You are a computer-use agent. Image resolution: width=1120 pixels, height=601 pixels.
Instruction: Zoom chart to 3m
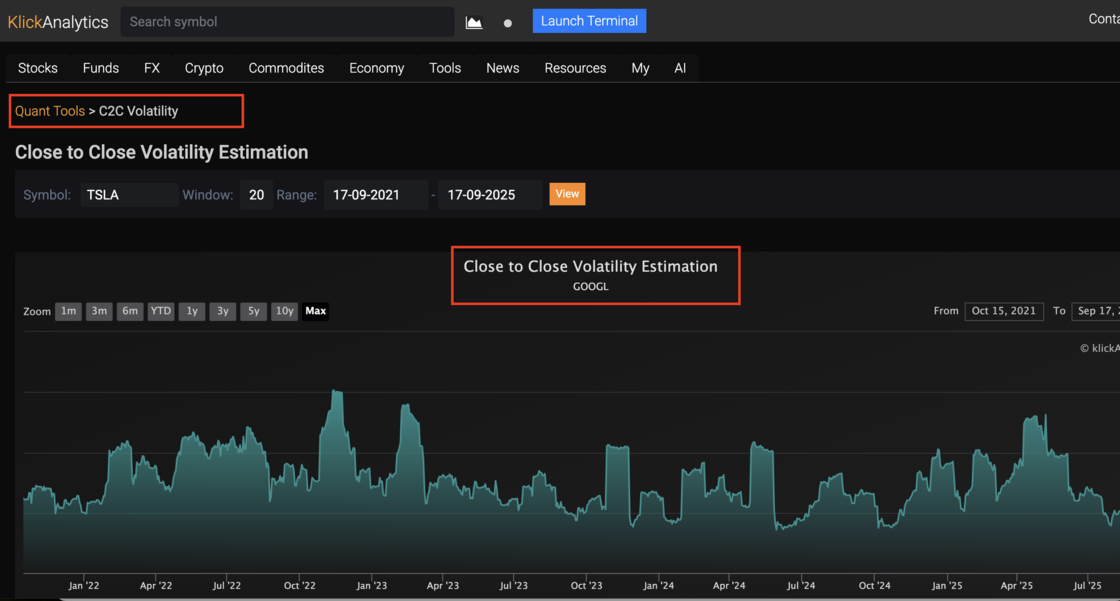point(99,311)
